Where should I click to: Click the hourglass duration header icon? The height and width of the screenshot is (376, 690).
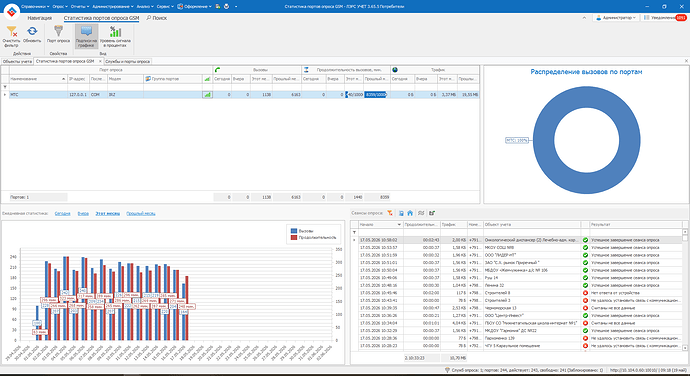306,70
